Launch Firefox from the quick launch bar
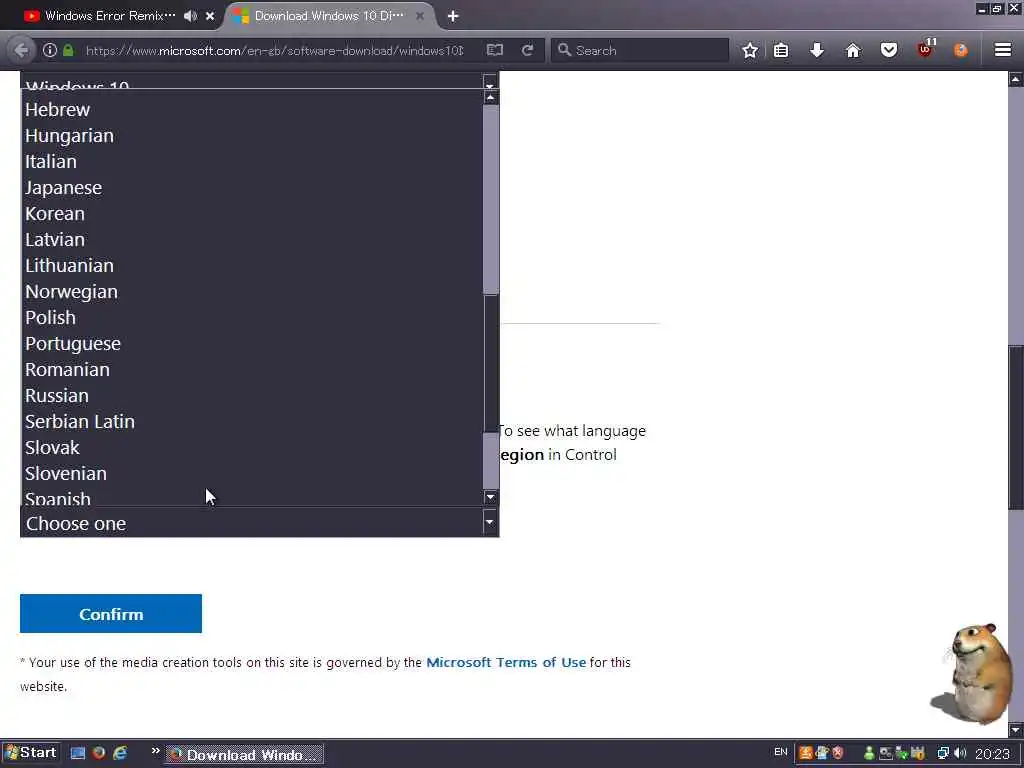Screen dimensions: 1024x768 pos(99,753)
